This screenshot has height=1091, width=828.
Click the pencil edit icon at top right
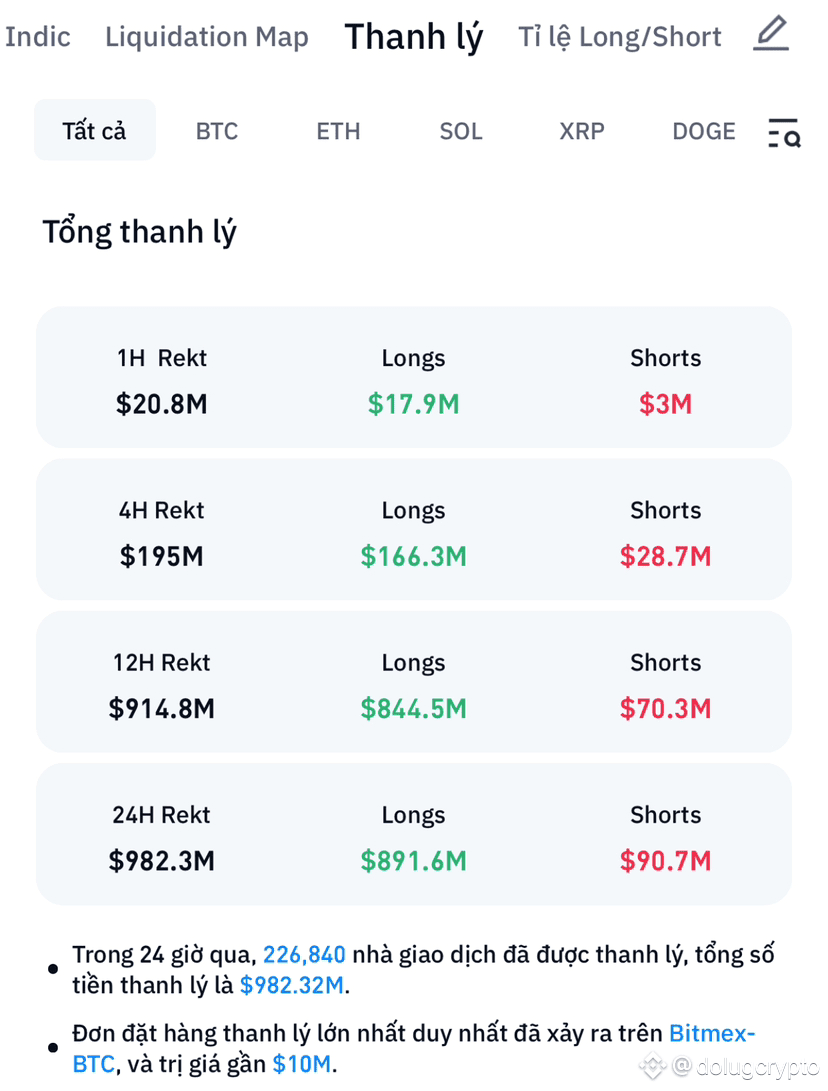point(771,33)
